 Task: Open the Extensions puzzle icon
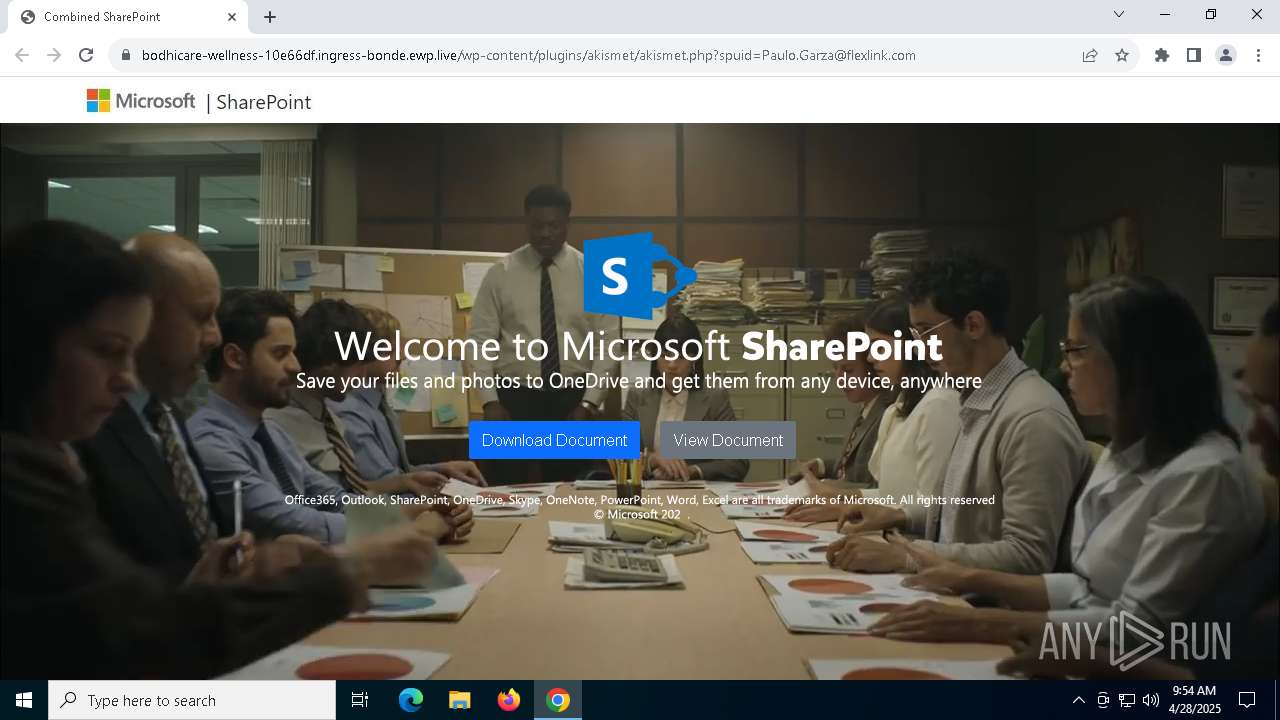(x=1162, y=55)
